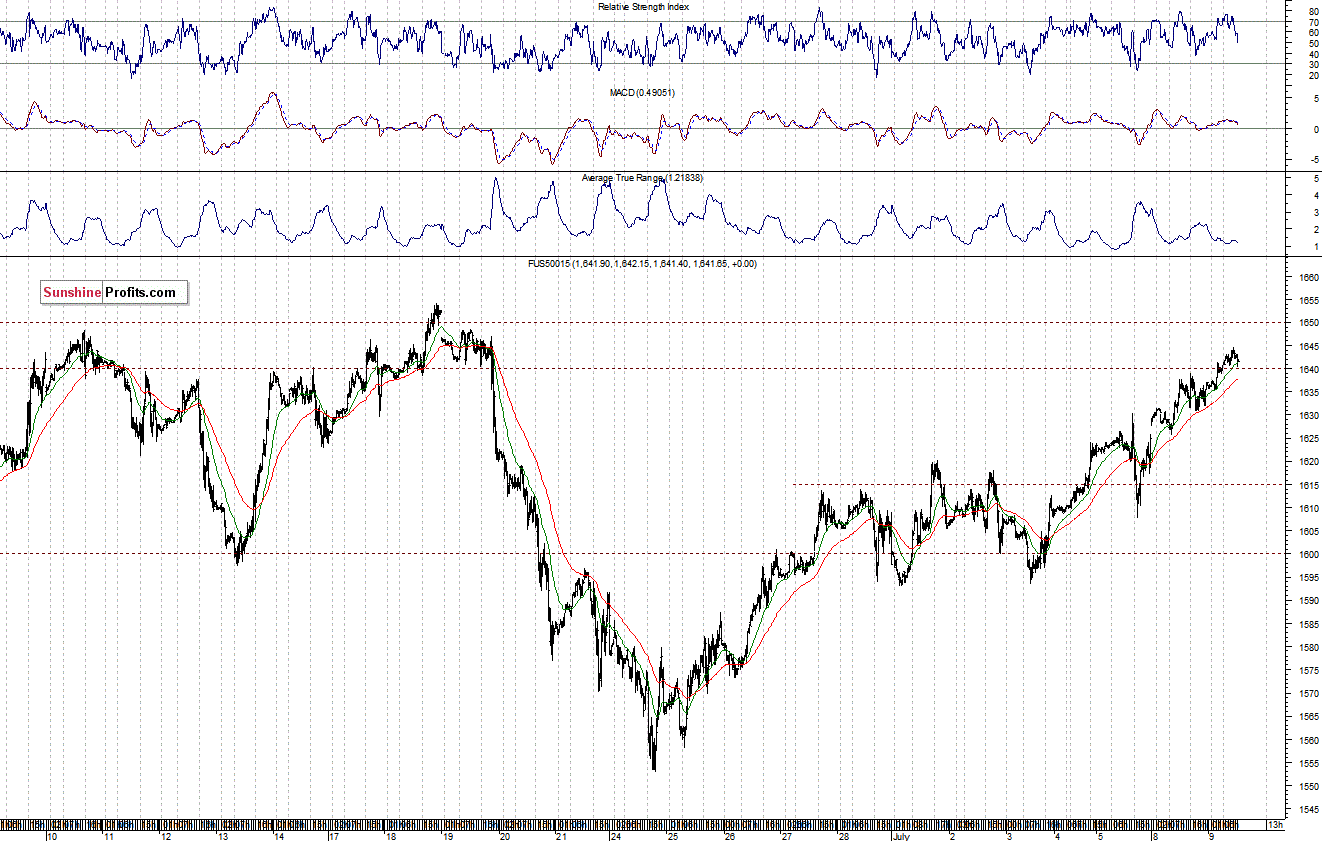Screen dimensions: 1322x841
Task: Click date 13 on the time axis
Action: 222,835
